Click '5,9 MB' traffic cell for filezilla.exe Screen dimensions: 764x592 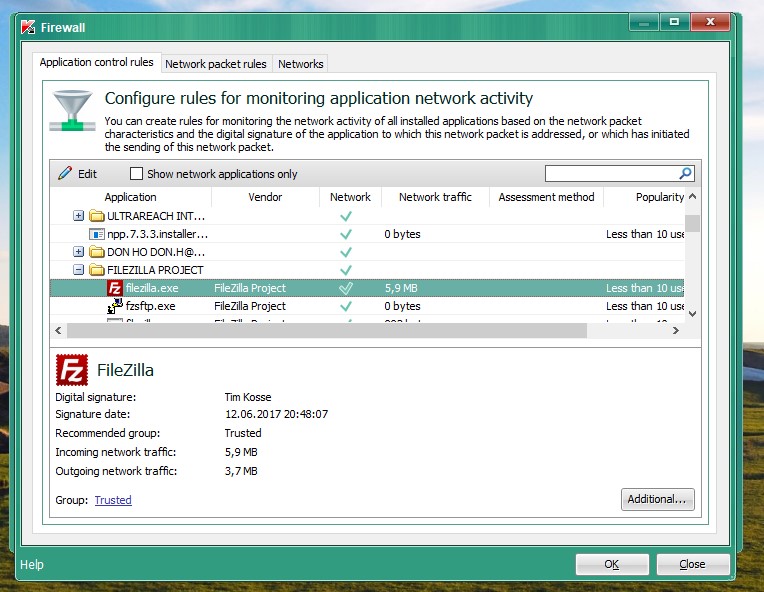pos(401,288)
